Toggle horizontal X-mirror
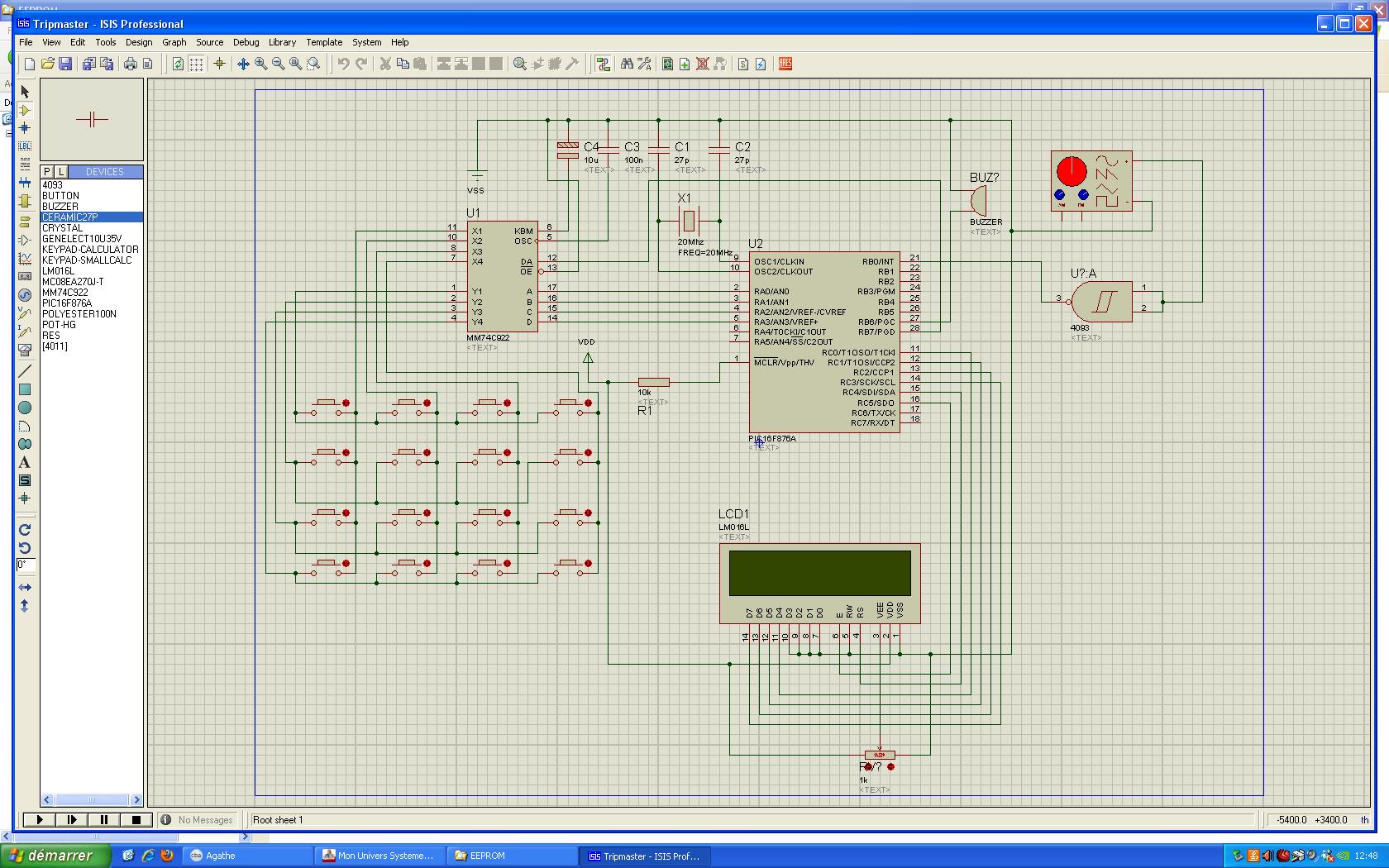Image resolution: width=1389 pixels, height=868 pixels. [25, 588]
